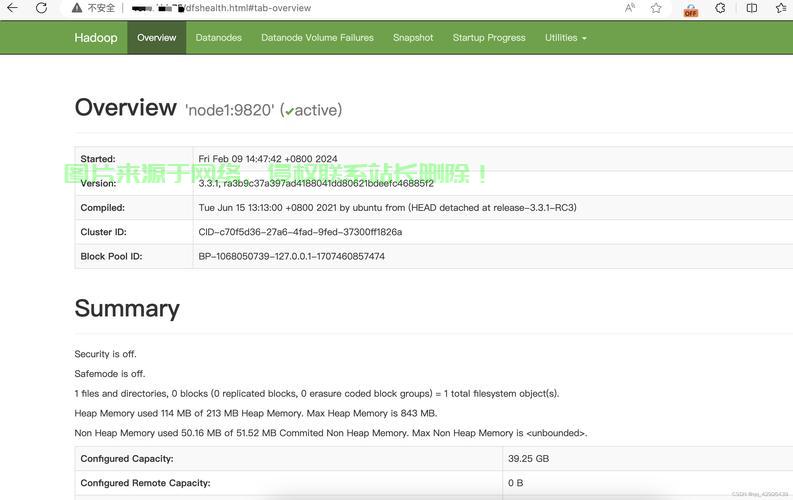Screen dimensions: 793x500
Task: Click Configured Remote Capacity label
Action: coord(145,483)
